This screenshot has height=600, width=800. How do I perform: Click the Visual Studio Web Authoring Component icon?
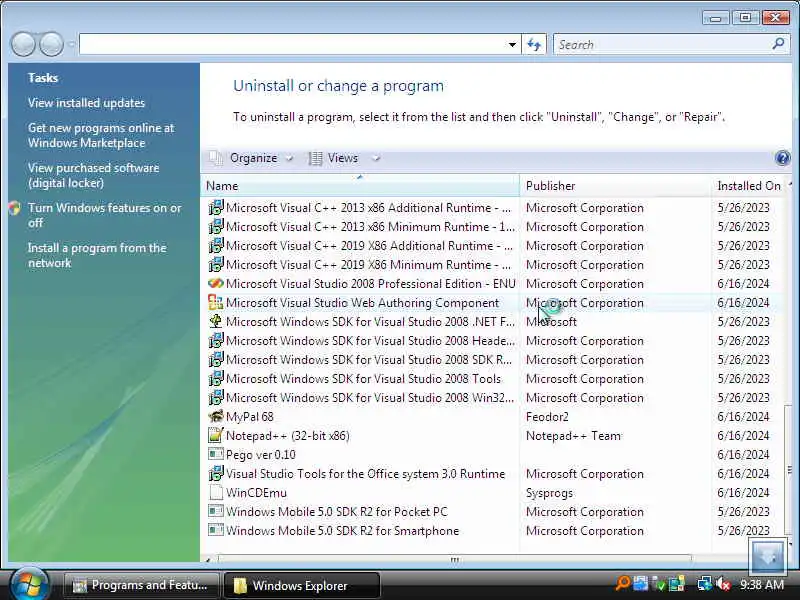tap(216, 303)
